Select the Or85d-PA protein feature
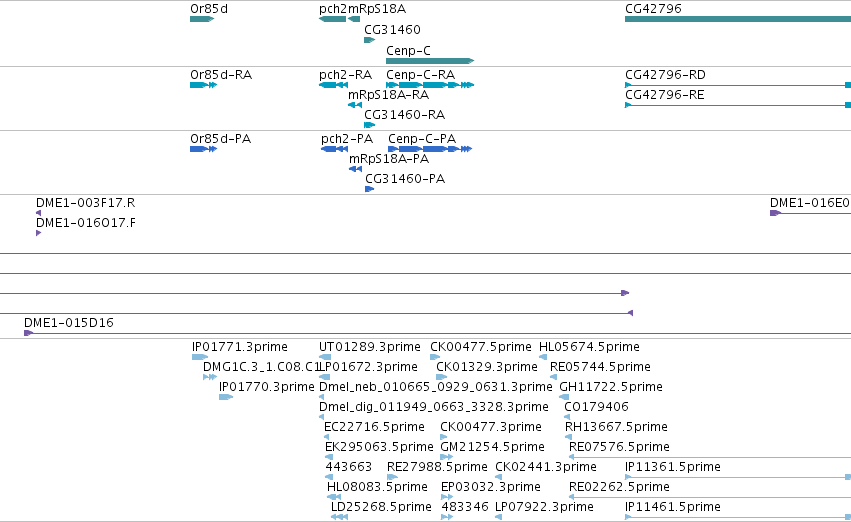This screenshot has height=522, width=851. click(204, 149)
